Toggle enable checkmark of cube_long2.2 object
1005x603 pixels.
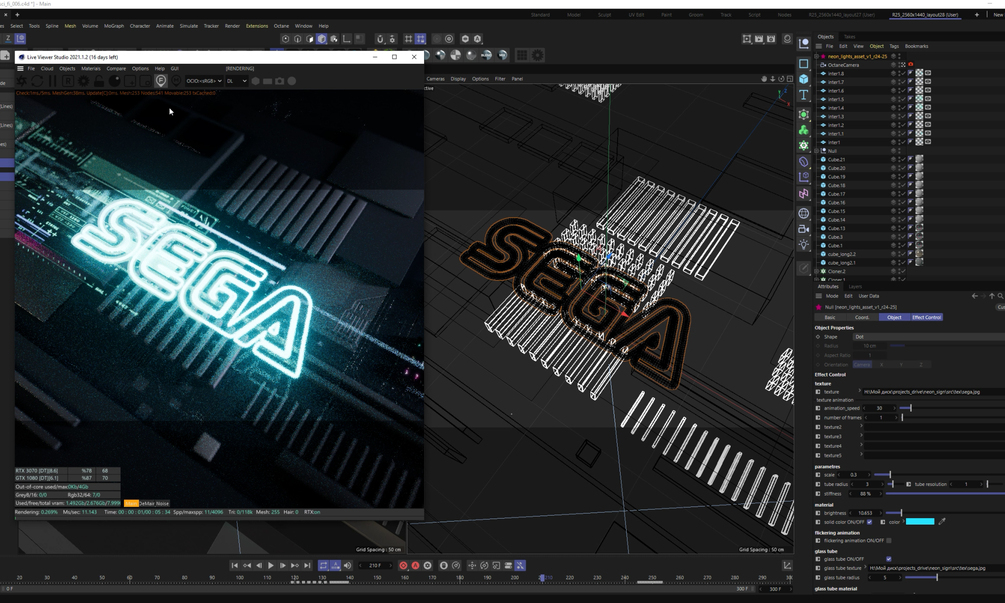click(902, 254)
